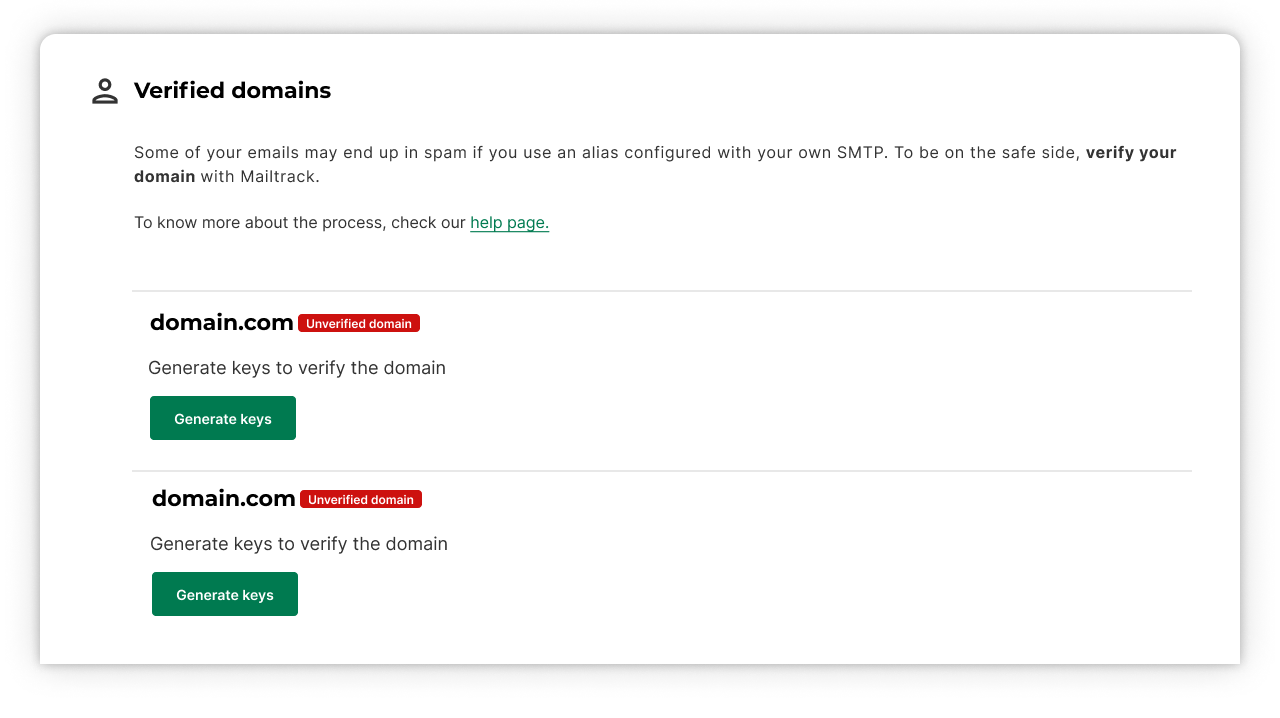Image resolution: width=1280 pixels, height=718 pixels.
Task: Click the "To know more about the process" sentence
Action: click(x=300, y=222)
